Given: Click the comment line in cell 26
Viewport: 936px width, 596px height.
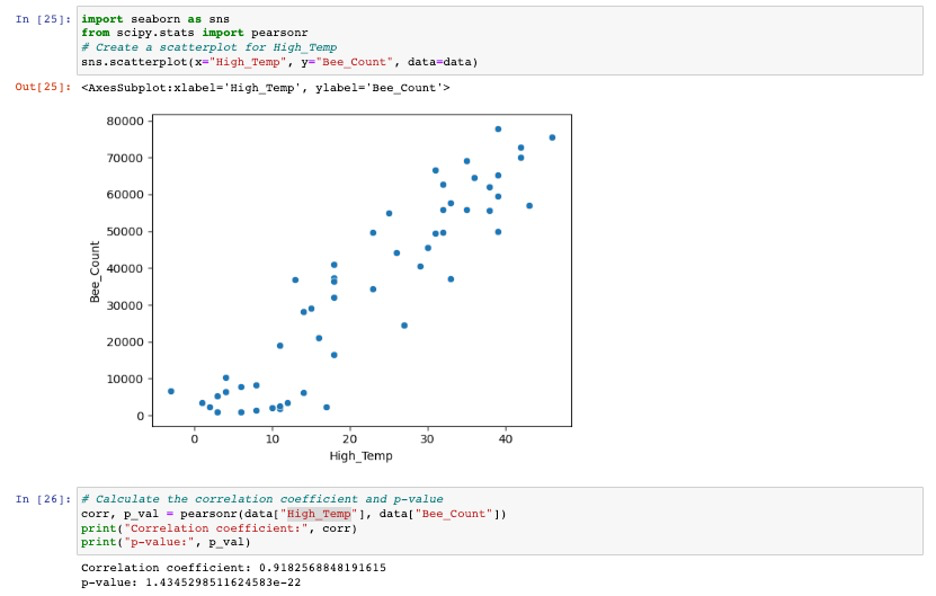Looking at the screenshot, I should [262, 499].
